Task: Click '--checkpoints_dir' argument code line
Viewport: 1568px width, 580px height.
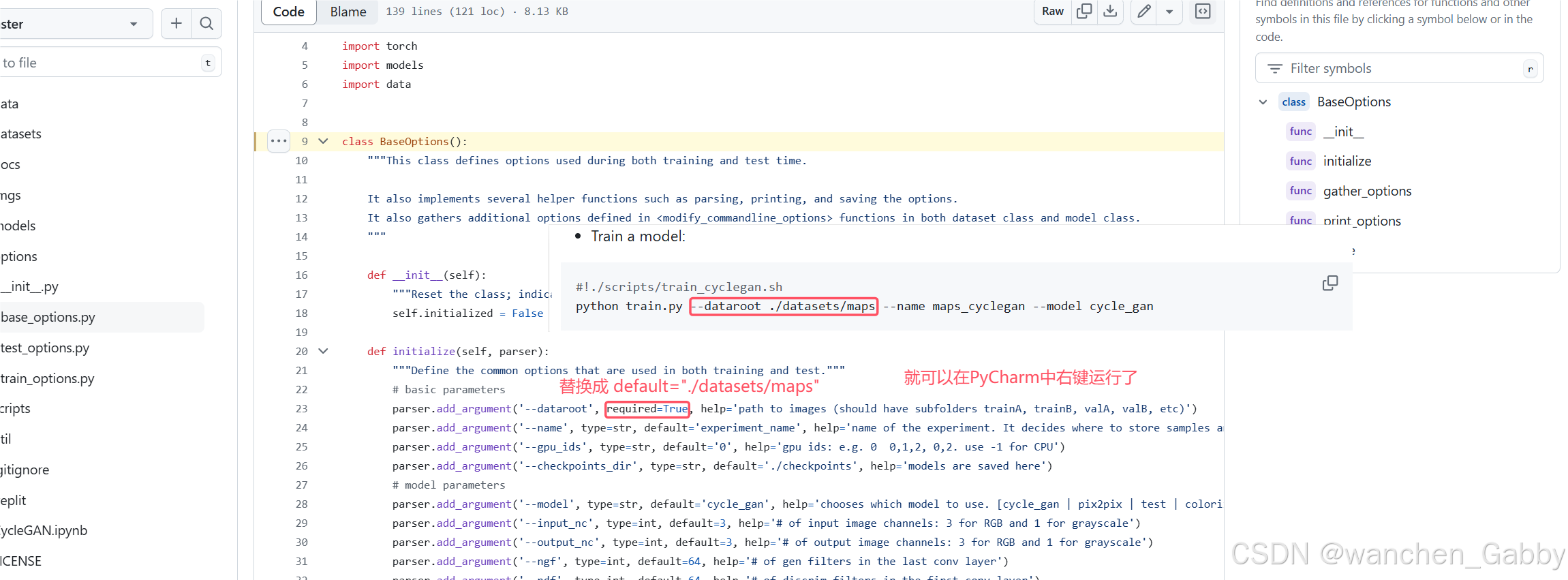Action: (x=722, y=466)
